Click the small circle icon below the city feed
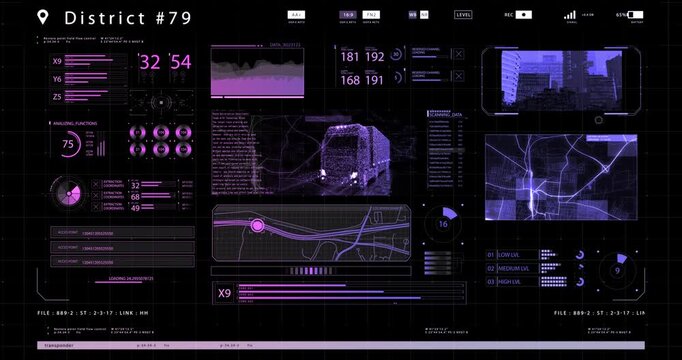The width and height of the screenshot is (682, 360). [598, 120]
